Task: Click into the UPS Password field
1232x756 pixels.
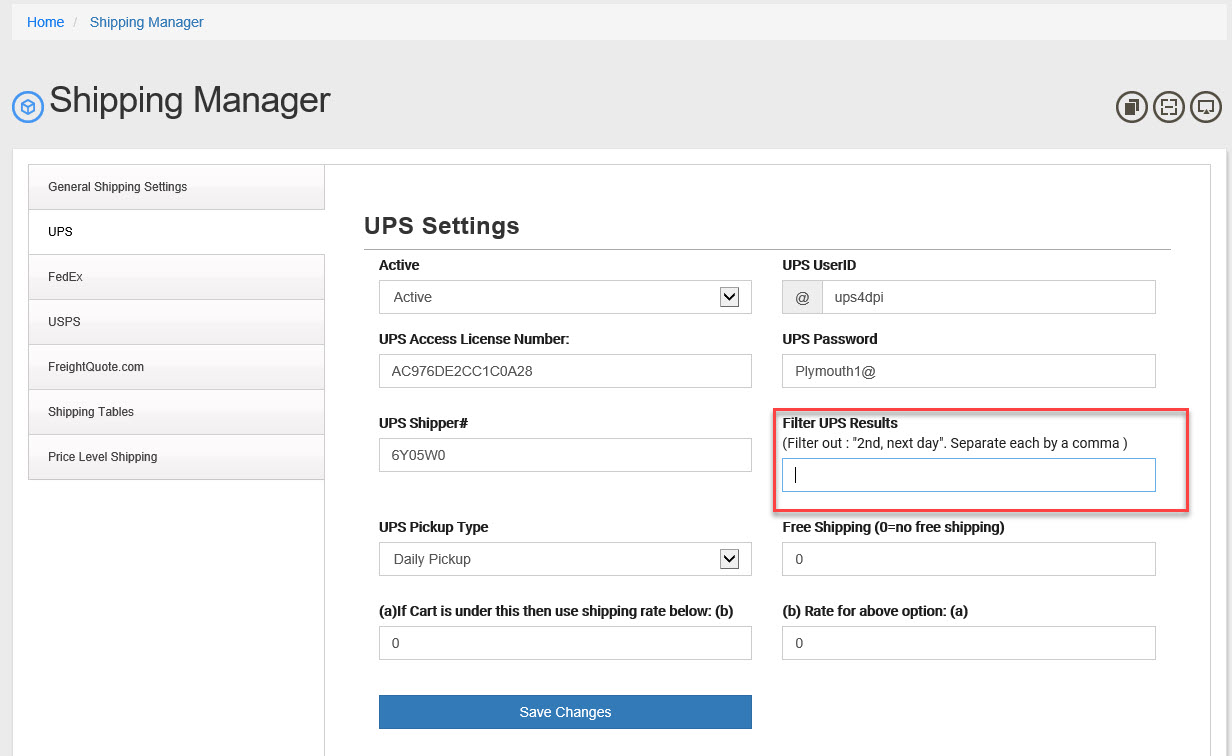Action: (968, 371)
